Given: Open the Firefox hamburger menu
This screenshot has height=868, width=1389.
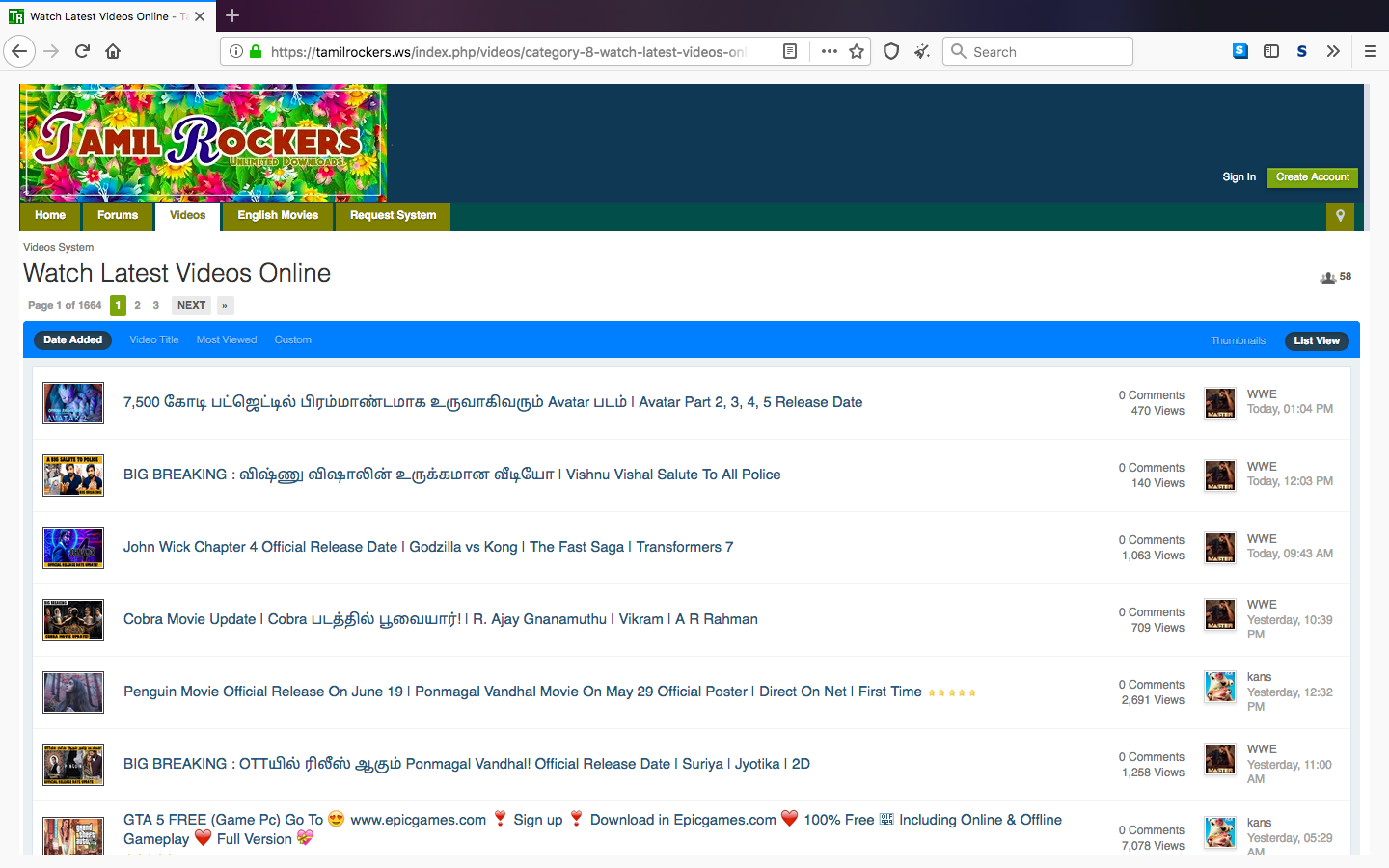Looking at the screenshot, I should click(1370, 51).
